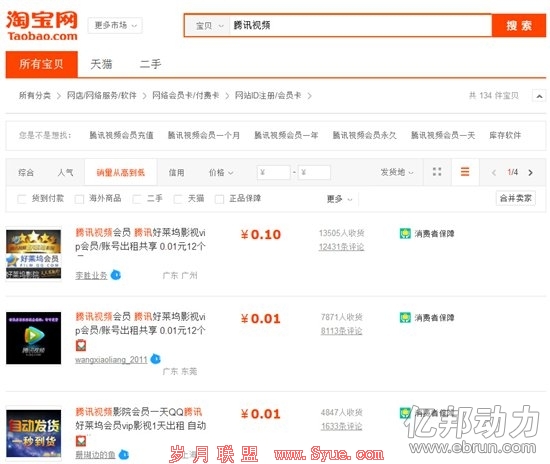Switch to the 天猫 tab
Screen dimensions: 550x464
pos(101,64)
